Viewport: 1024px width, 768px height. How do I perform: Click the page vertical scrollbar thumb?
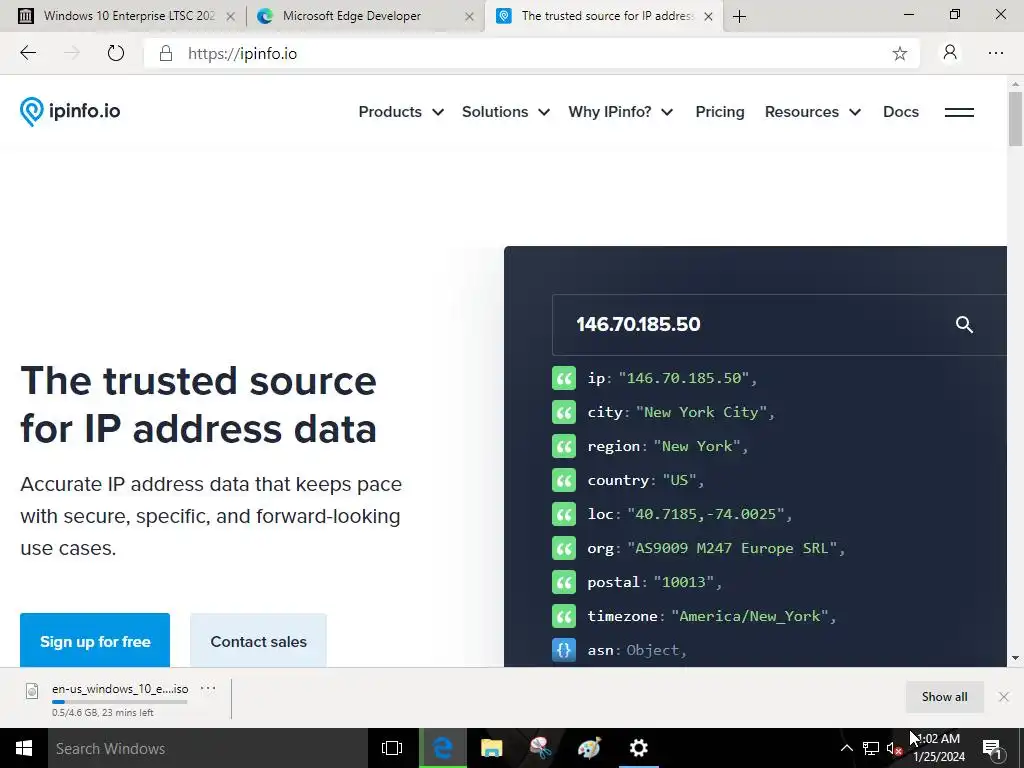(1015, 119)
